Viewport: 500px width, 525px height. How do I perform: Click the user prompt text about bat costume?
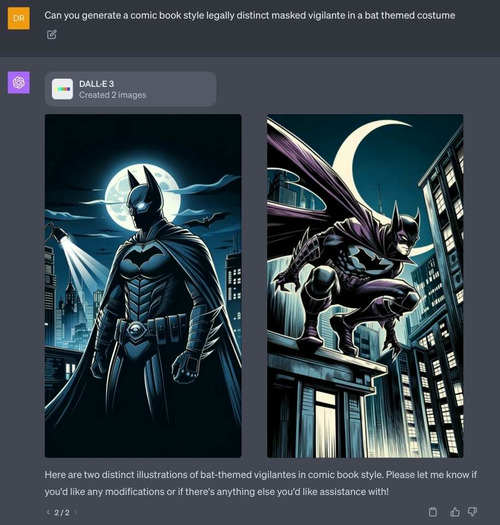click(249, 15)
